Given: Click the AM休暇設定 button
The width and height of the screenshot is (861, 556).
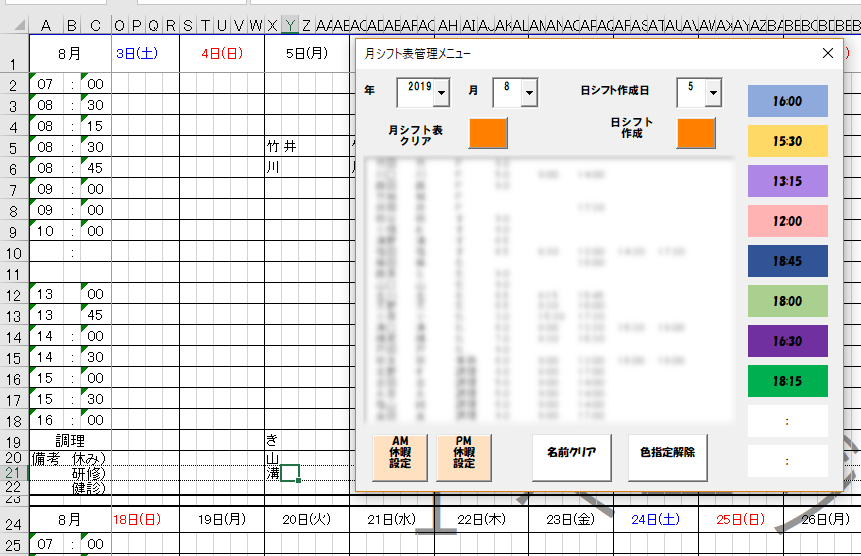Looking at the screenshot, I should [400, 457].
